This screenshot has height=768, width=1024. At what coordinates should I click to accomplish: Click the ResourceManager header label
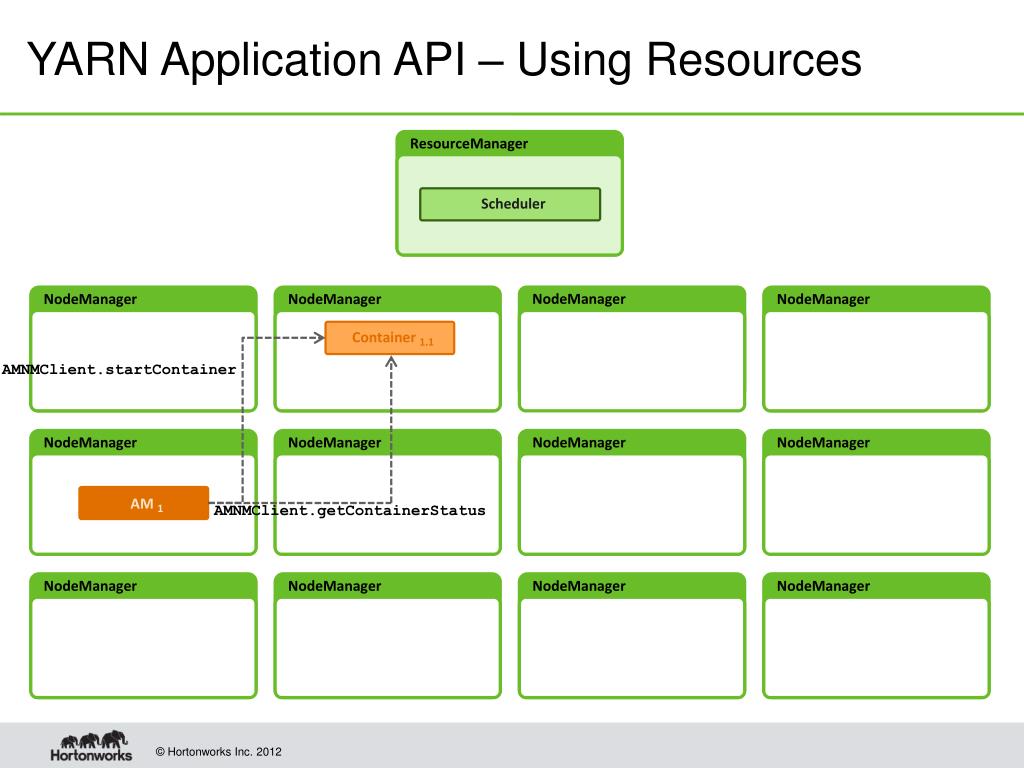(469, 144)
